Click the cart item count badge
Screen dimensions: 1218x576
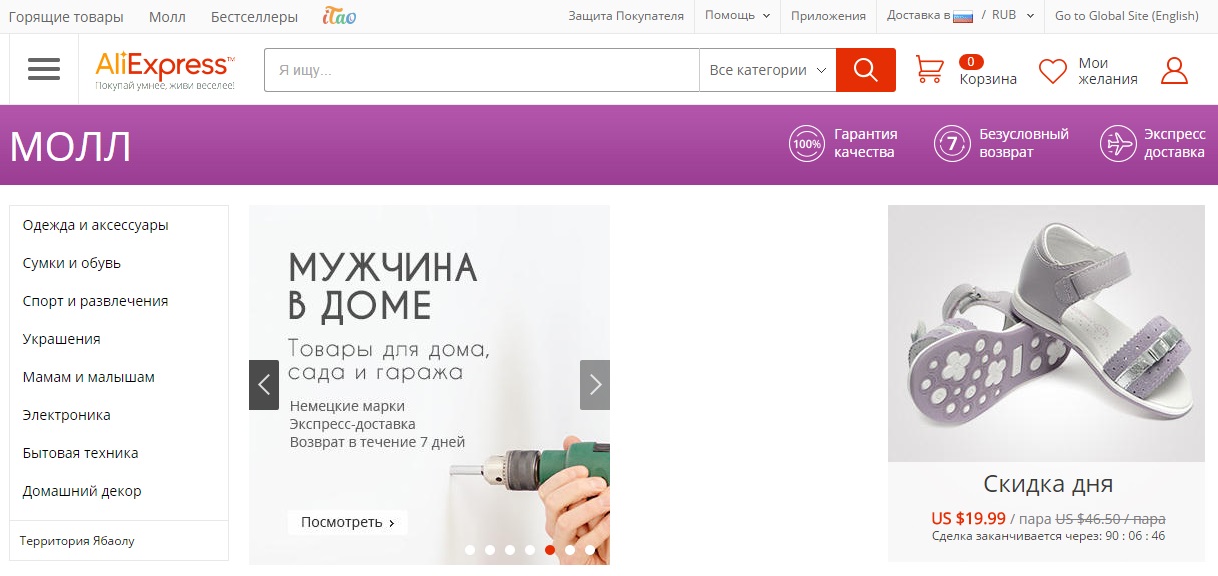coord(971,62)
